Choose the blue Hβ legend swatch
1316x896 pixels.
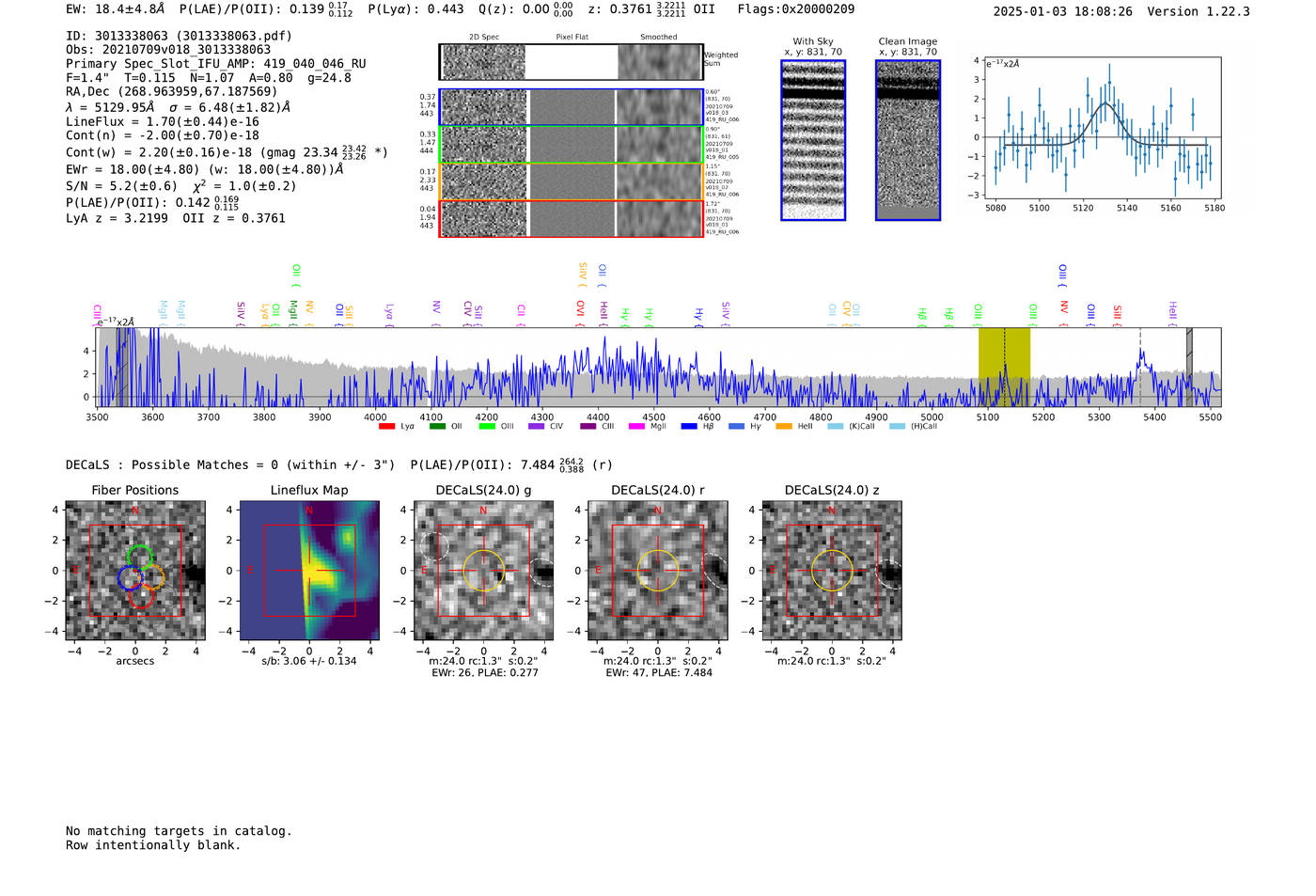pos(689,427)
